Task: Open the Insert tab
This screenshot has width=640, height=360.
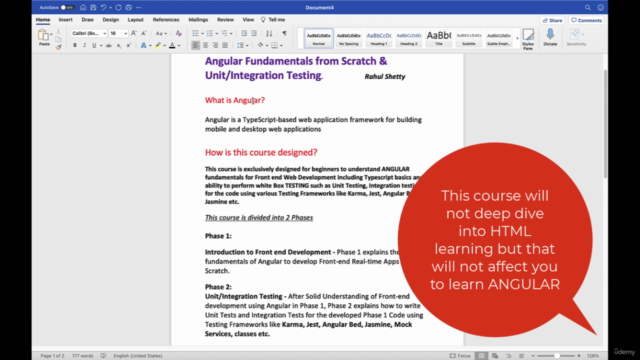Action: pos(65,20)
